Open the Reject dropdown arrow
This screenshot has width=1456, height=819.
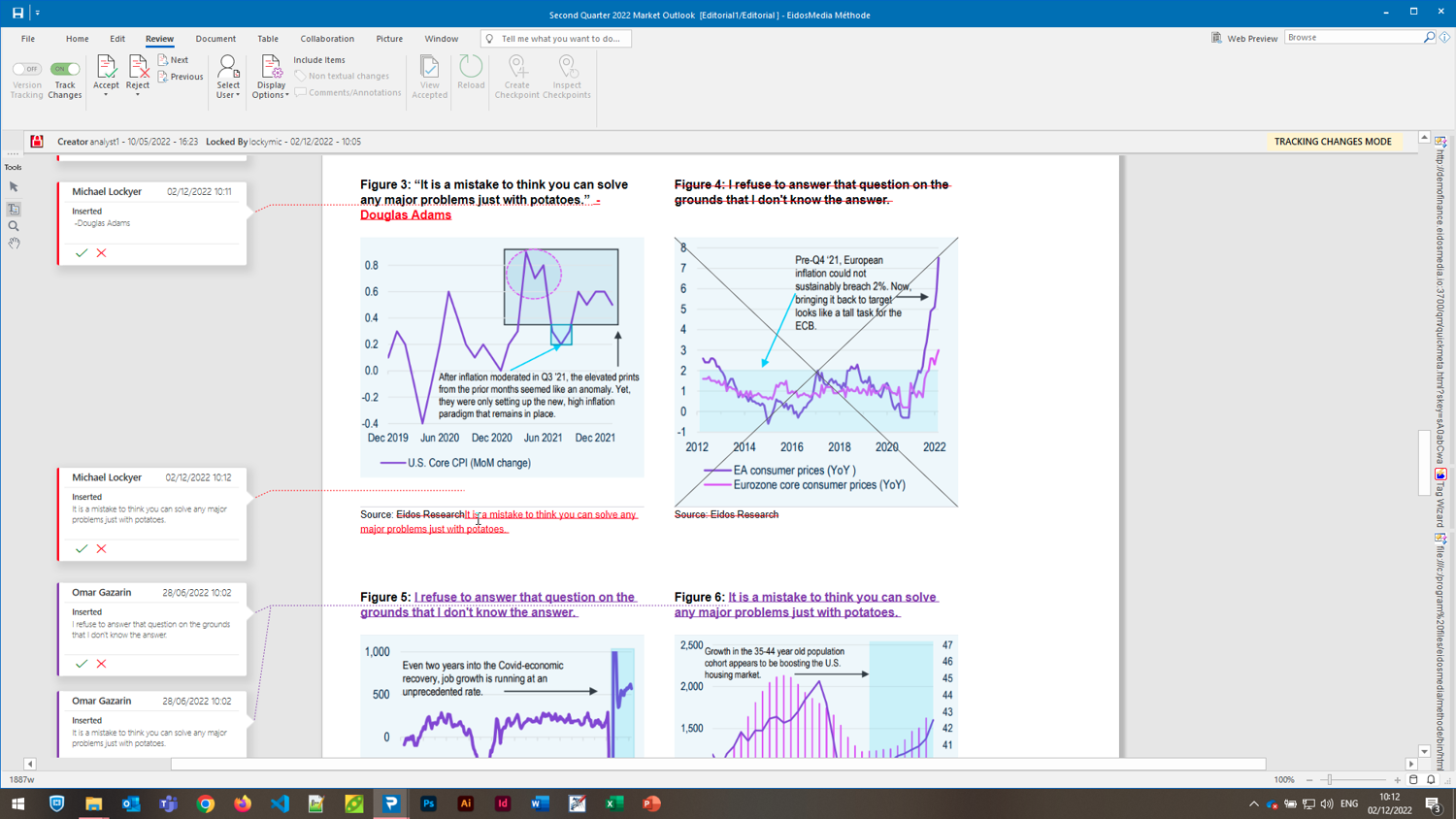(138, 95)
